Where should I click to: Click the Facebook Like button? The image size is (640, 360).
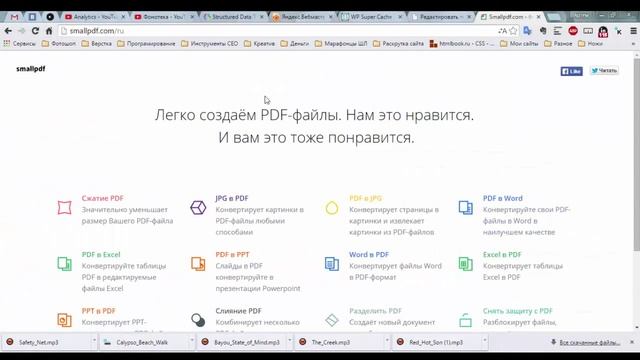571,71
